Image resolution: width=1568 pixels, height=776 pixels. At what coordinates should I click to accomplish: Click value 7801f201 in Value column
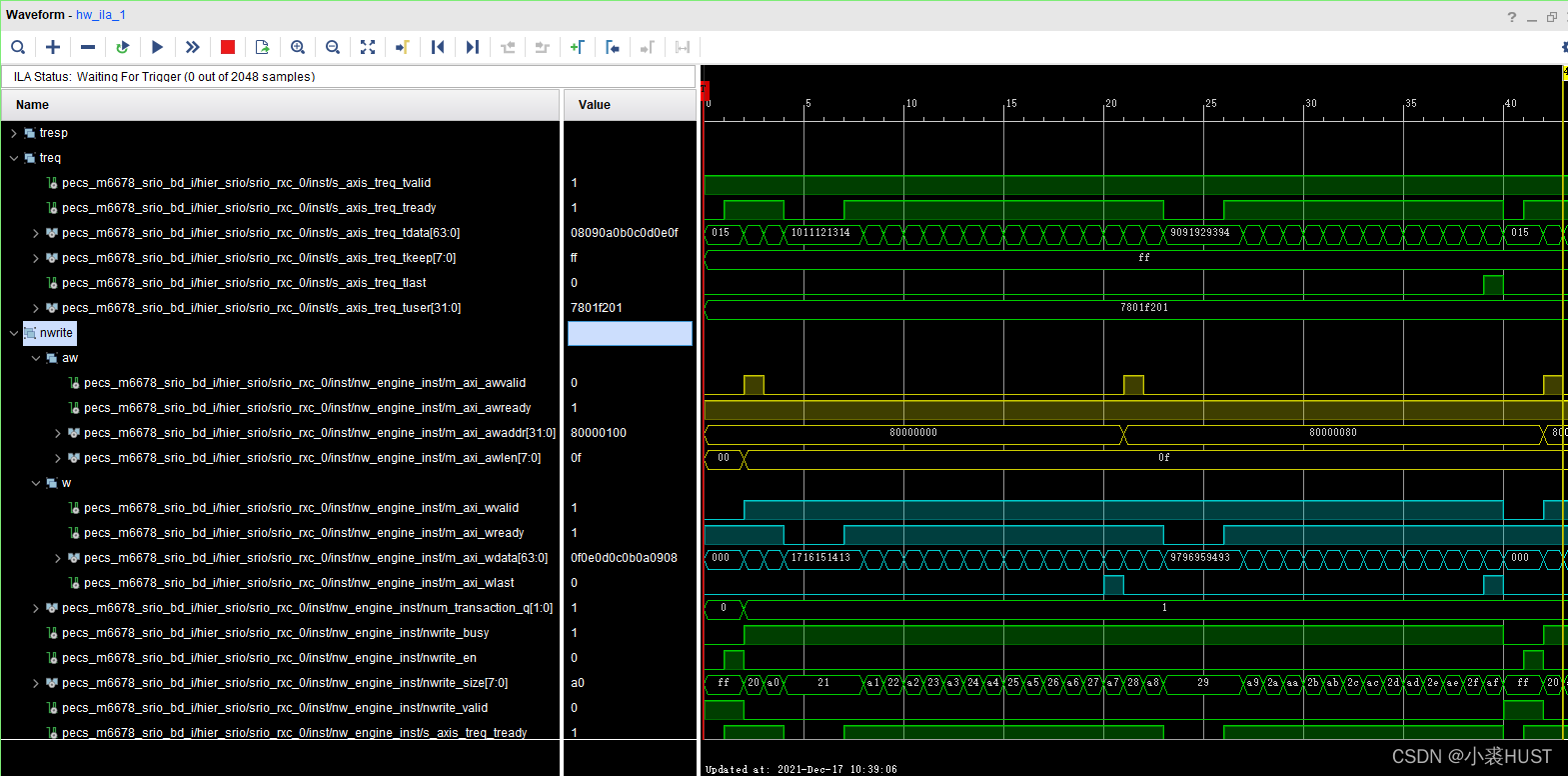pyautogui.click(x=597, y=308)
